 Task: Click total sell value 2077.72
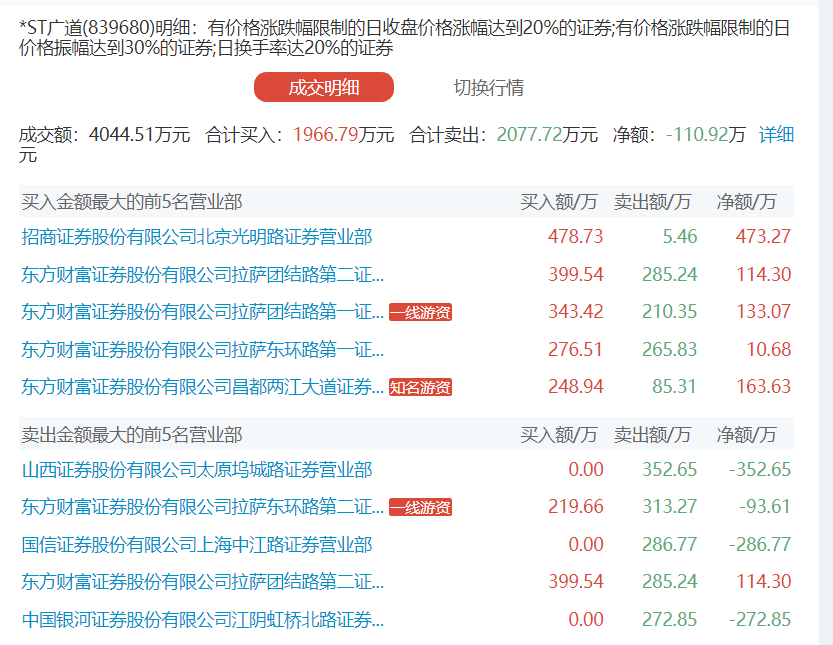529,134
